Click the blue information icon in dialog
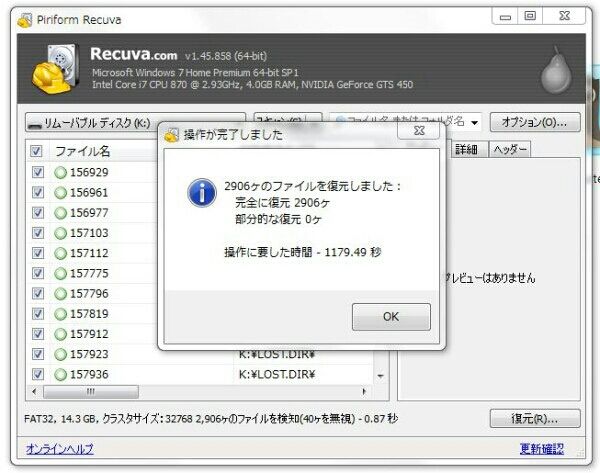This screenshot has width=600, height=473. coord(202,192)
